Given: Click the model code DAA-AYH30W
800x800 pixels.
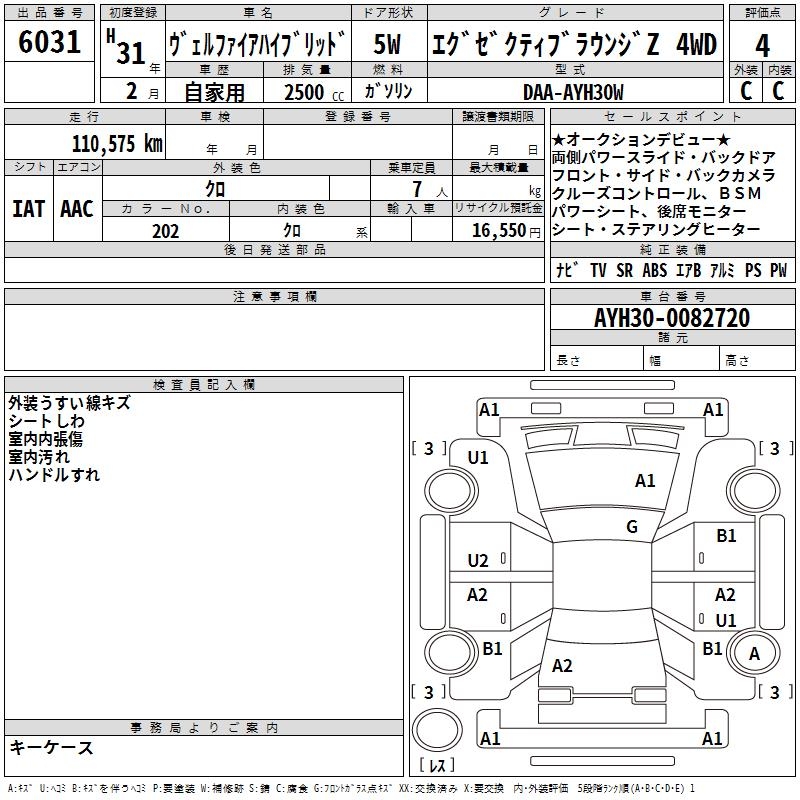Looking at the screenshot, I should (573, 92).
